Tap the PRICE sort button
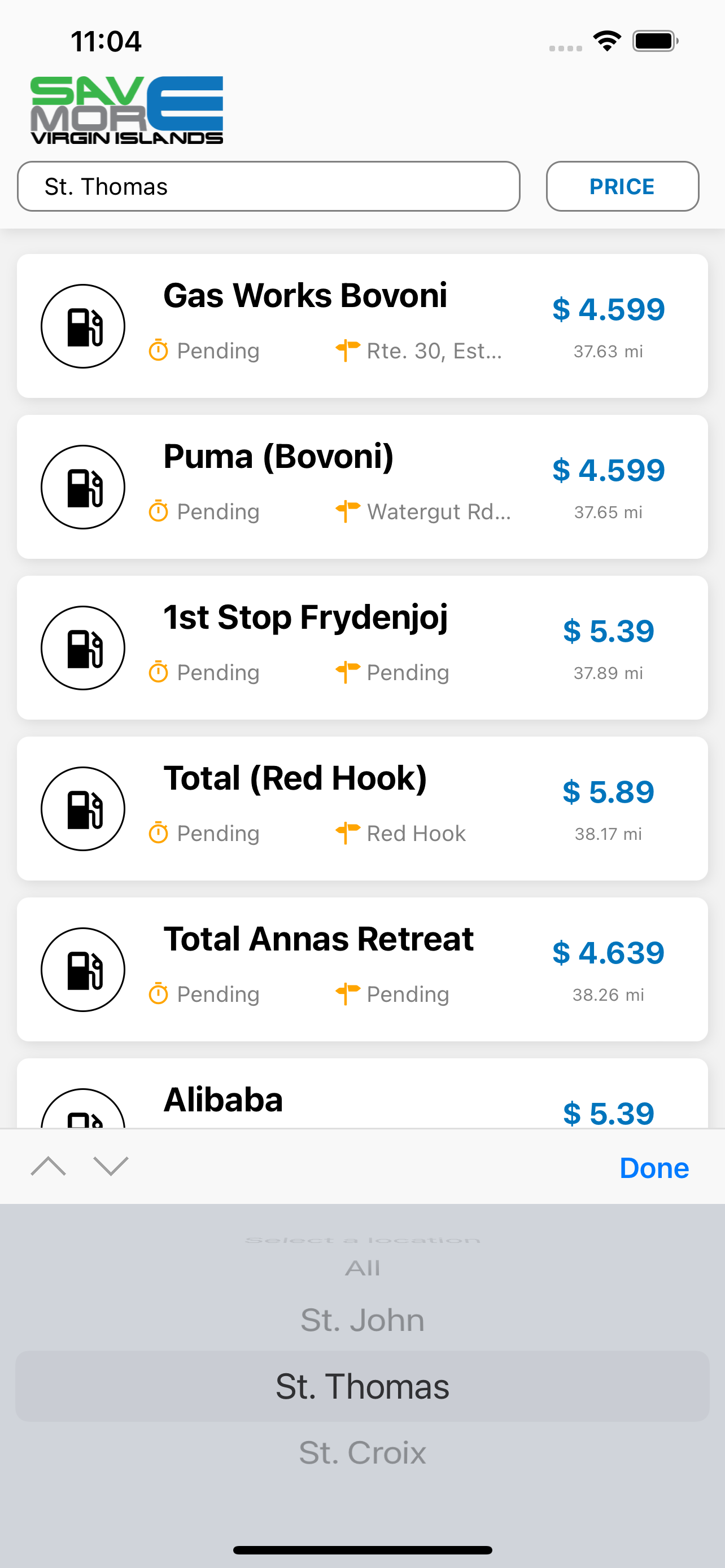This screenshot has width=725, height=1568. 622,186
